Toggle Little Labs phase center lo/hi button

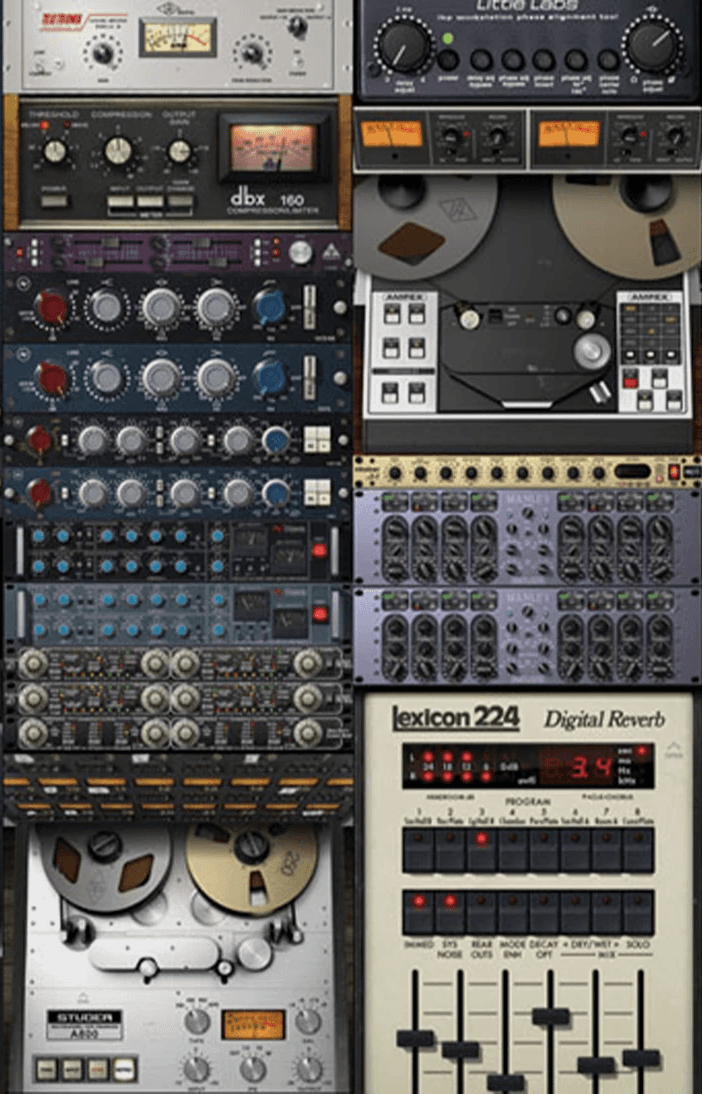[x=608, y=60]
